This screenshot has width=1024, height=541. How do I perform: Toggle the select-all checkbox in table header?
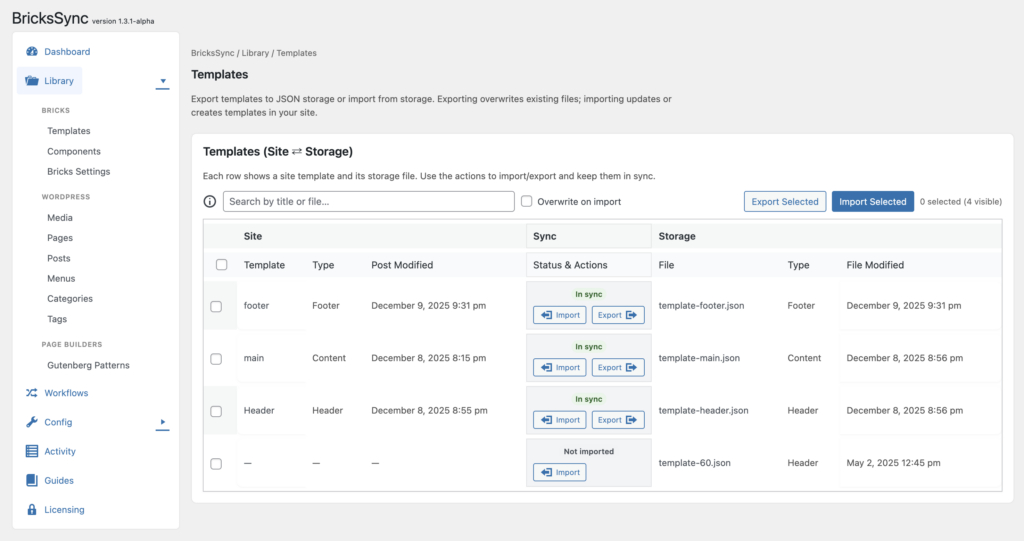[222, 265]
